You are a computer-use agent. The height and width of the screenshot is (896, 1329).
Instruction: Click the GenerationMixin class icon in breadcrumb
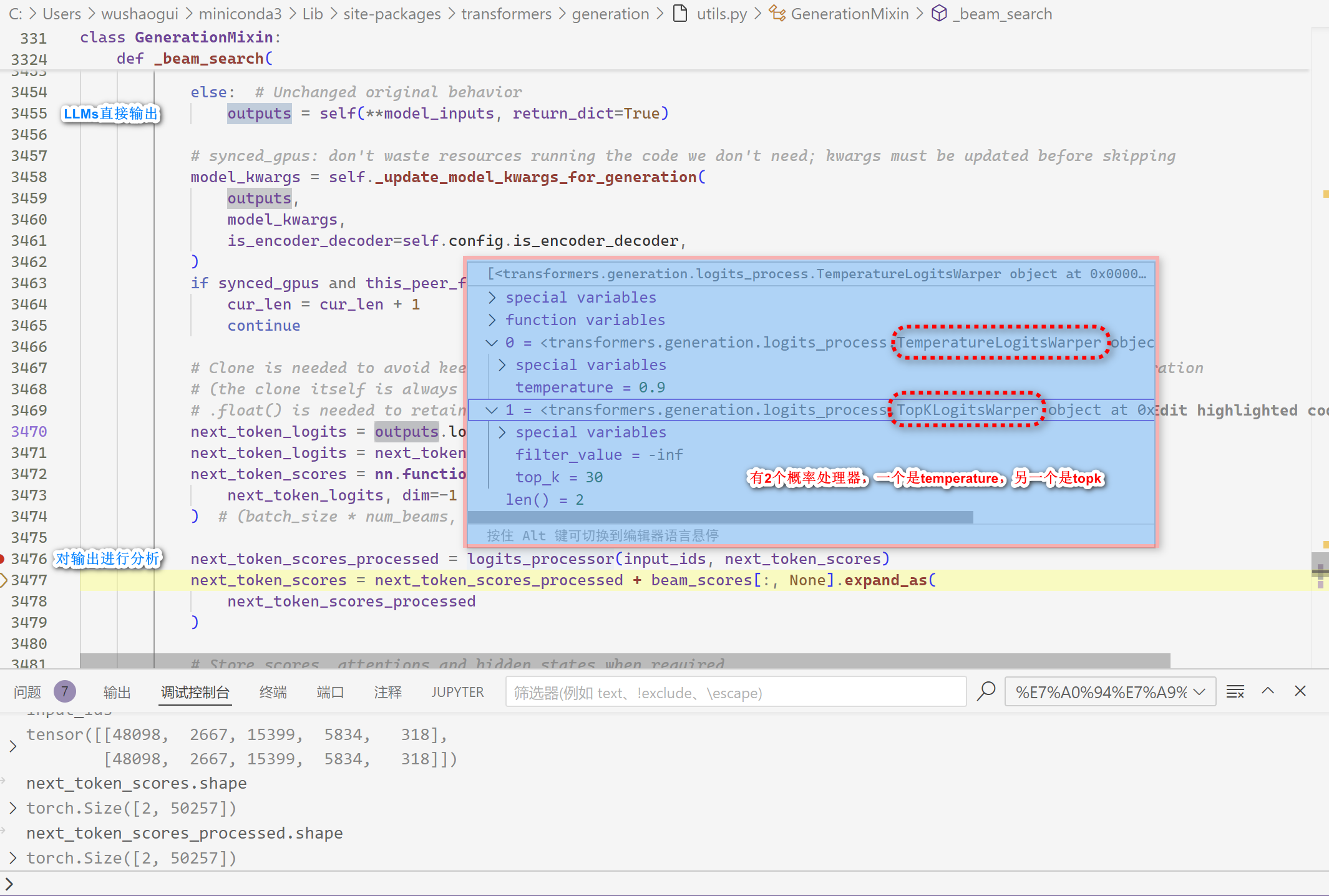[x=777, y=14]
